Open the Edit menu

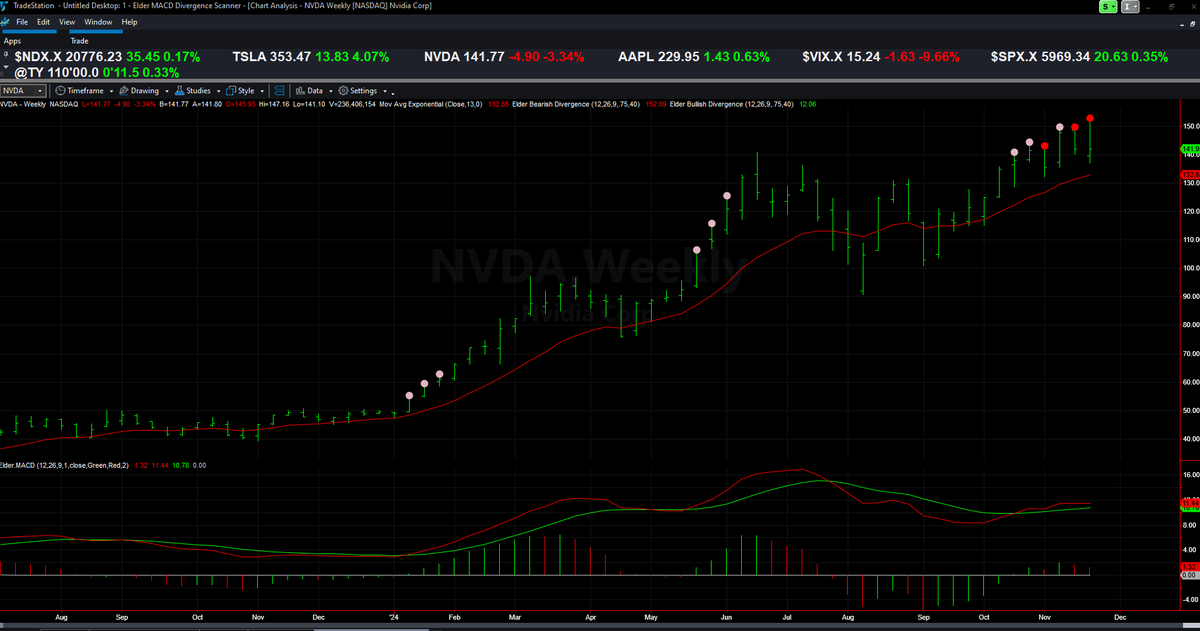pyautogui.click(x=43, y=21)
